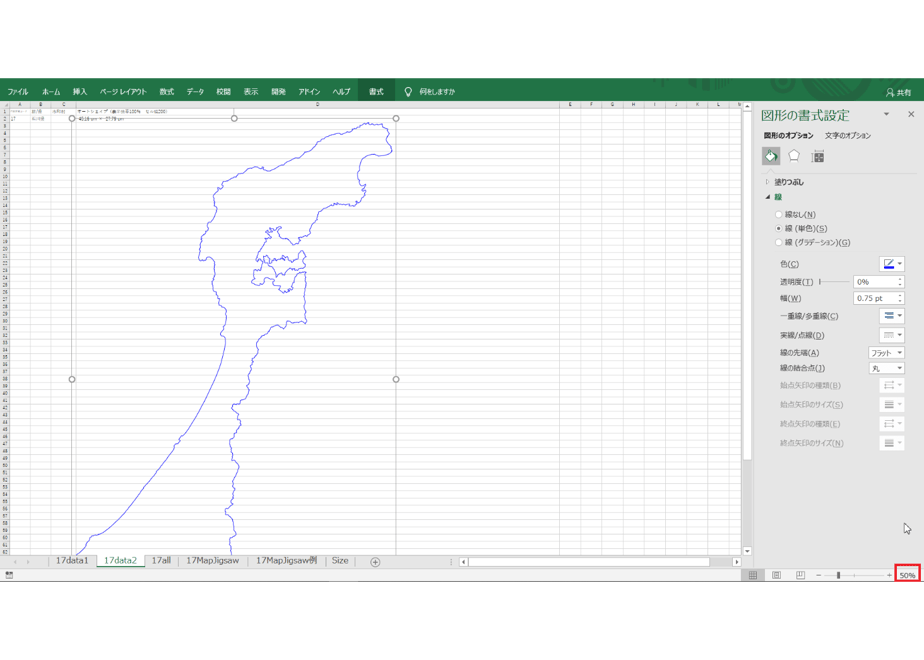Collapse the 線 section

click(774, 197)
